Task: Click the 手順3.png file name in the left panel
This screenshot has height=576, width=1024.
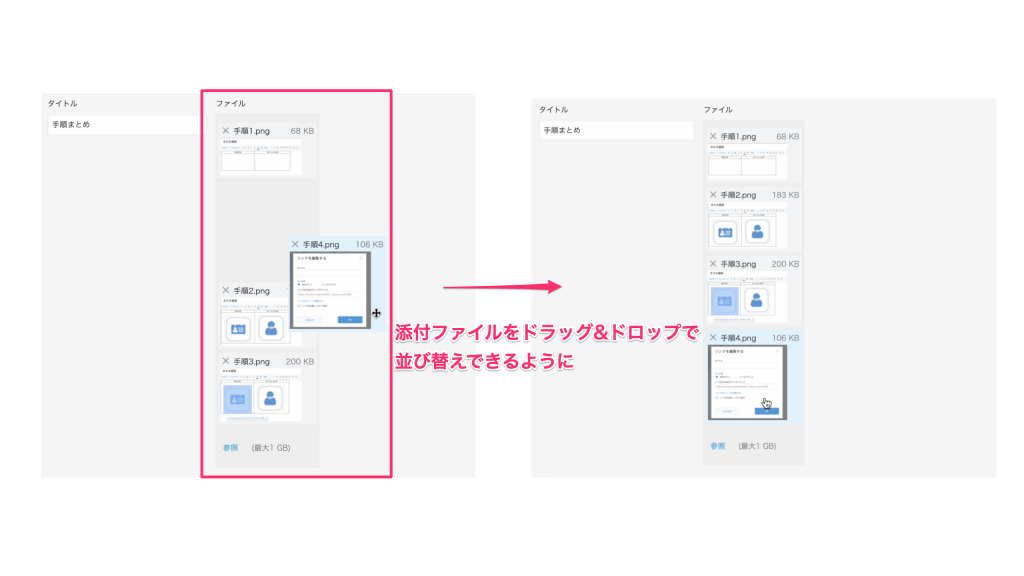Action: coord(251,361)
